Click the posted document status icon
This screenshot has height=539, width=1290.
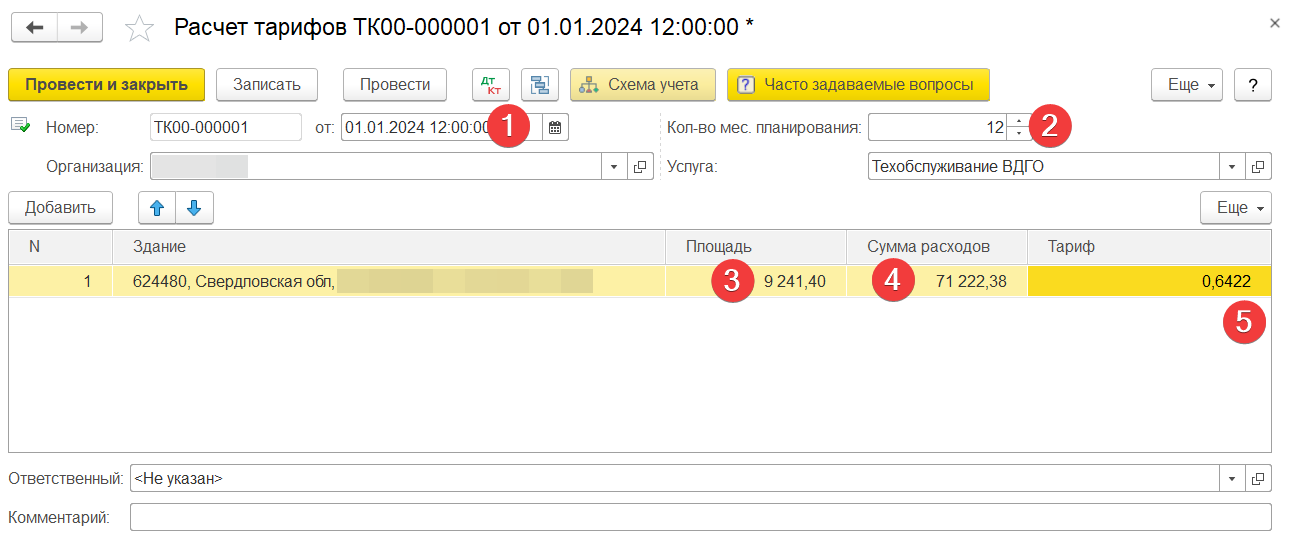(x=19, y=126)
